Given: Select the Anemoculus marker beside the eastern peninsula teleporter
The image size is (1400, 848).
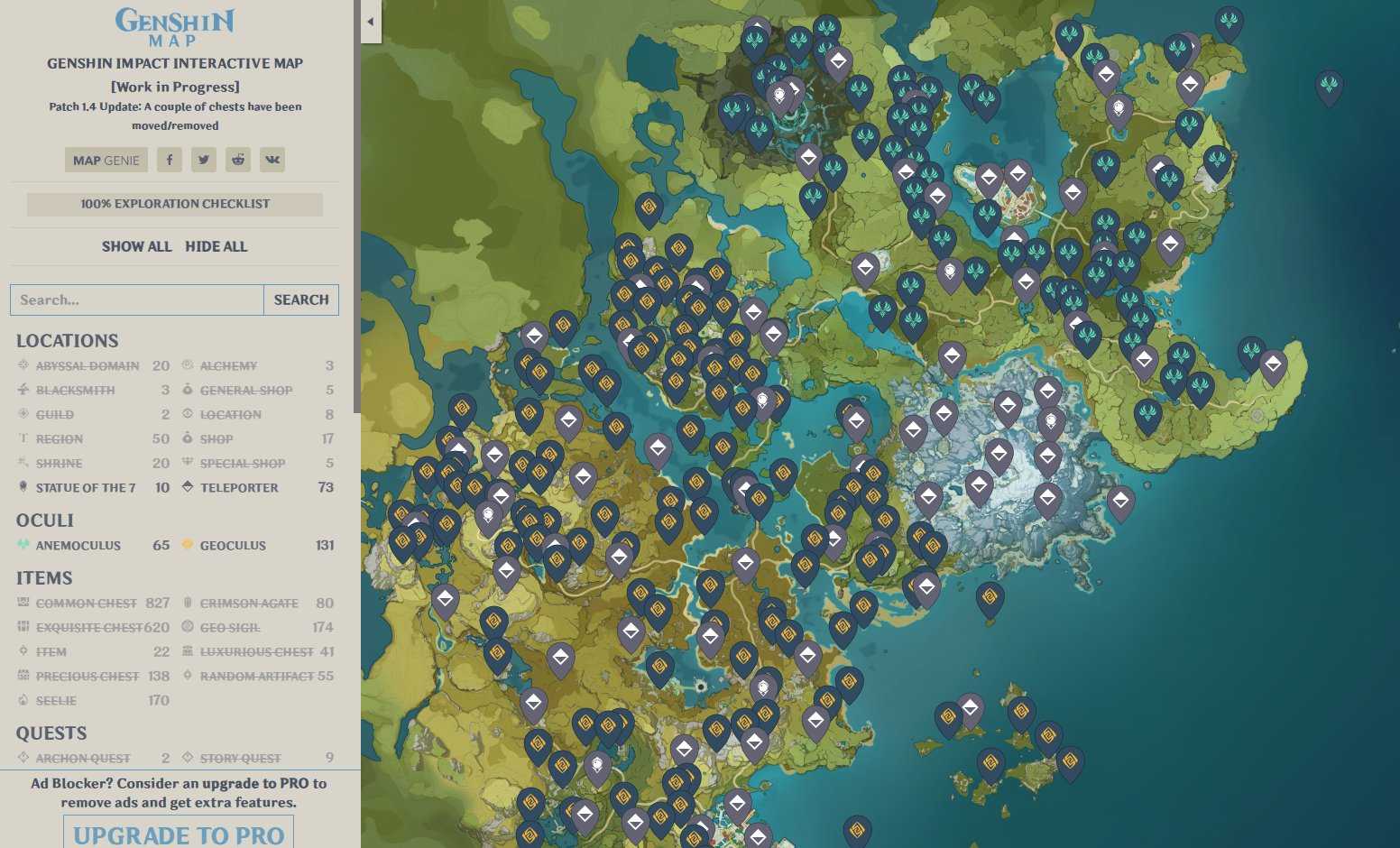Looking at the screenshot, I should [1250, 353].
